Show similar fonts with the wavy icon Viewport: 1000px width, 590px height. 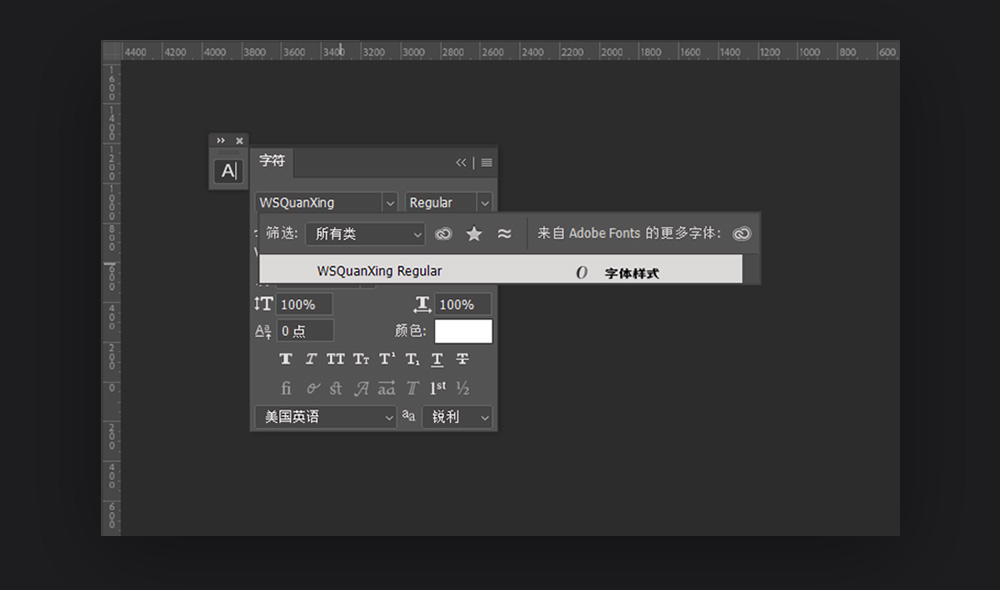coord(504,234)
